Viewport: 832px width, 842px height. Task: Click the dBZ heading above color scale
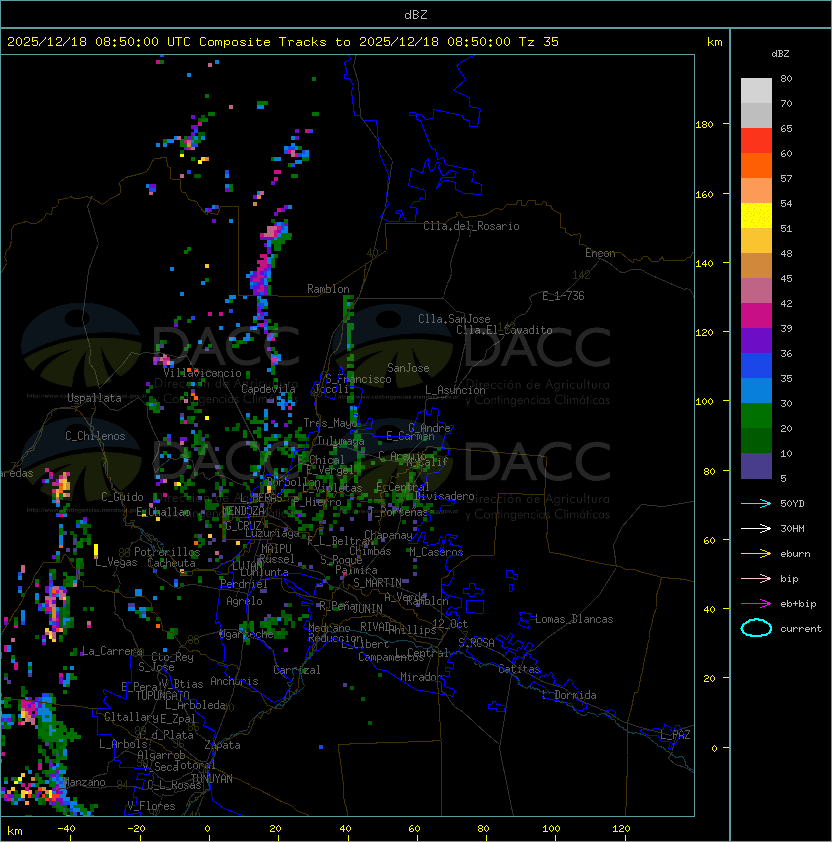coord(780,54)
